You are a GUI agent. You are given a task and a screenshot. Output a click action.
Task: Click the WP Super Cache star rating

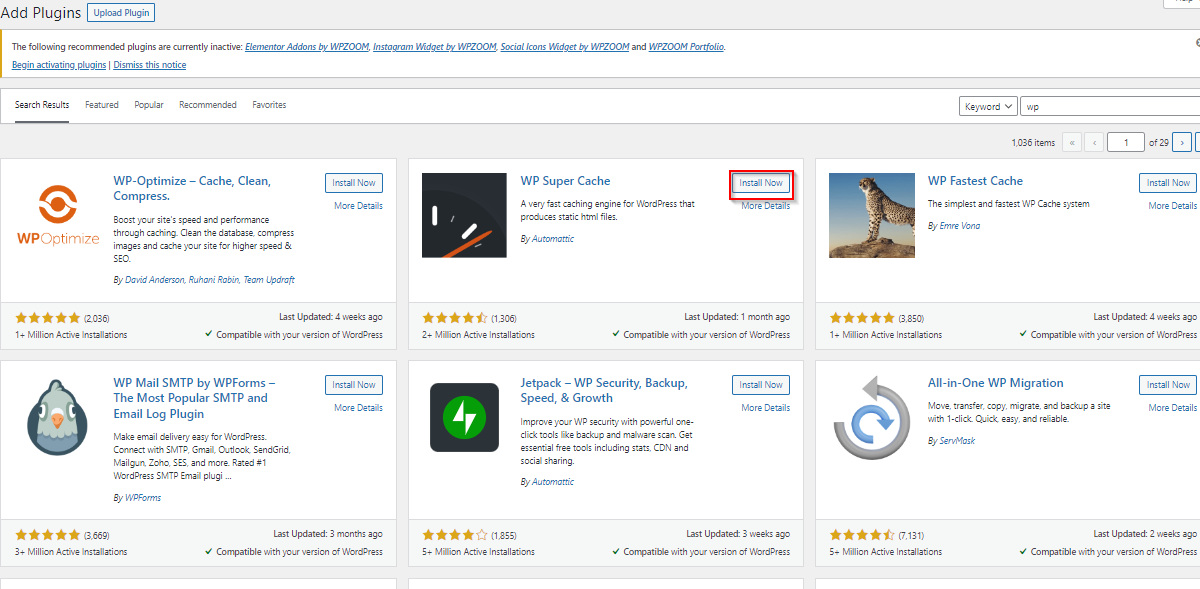455,318
